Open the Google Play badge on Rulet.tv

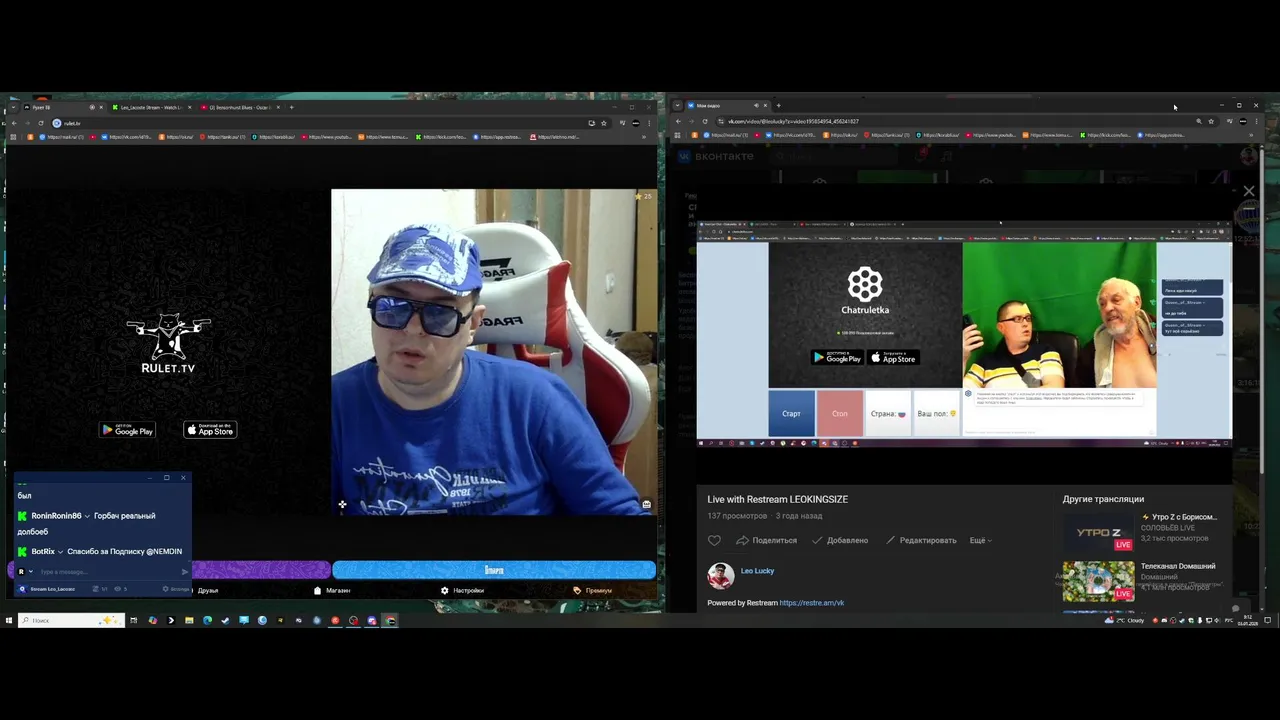[x=127, y=430]
